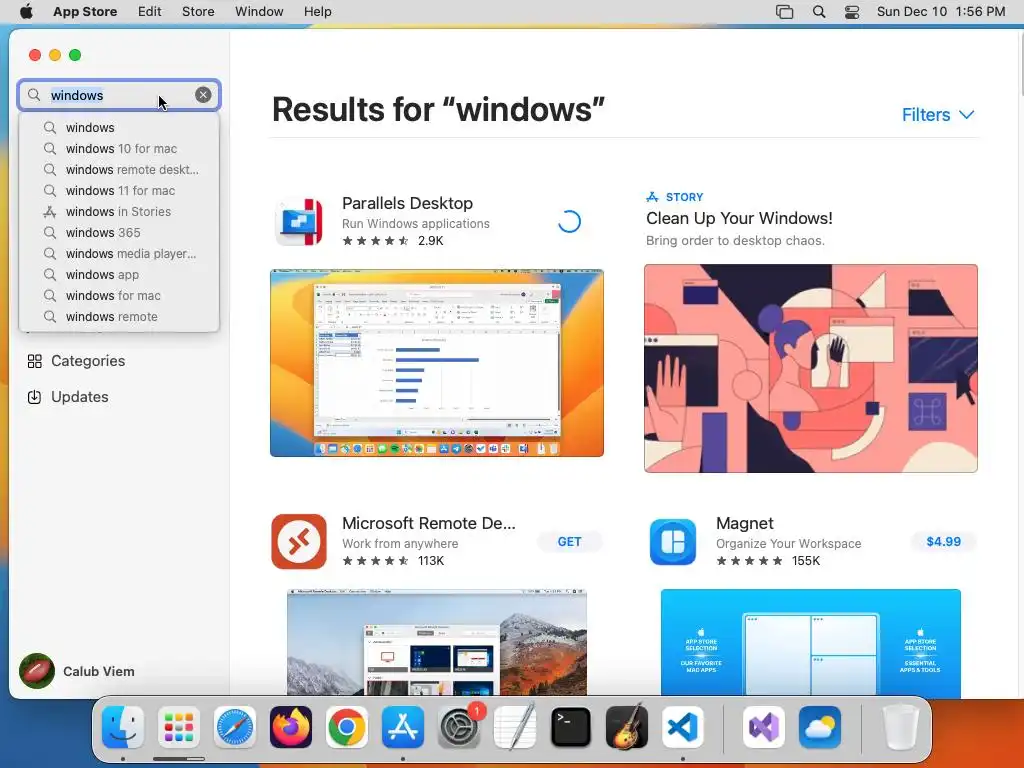Launch GarageBand from the Dock
The image size is (1024, 768).
(627, 727)
